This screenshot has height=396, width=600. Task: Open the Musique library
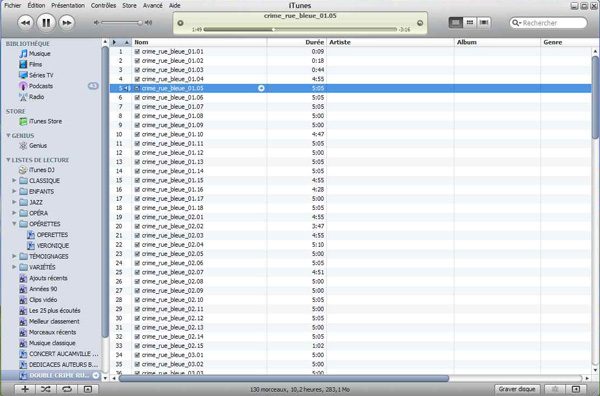(x=35, y=54)
